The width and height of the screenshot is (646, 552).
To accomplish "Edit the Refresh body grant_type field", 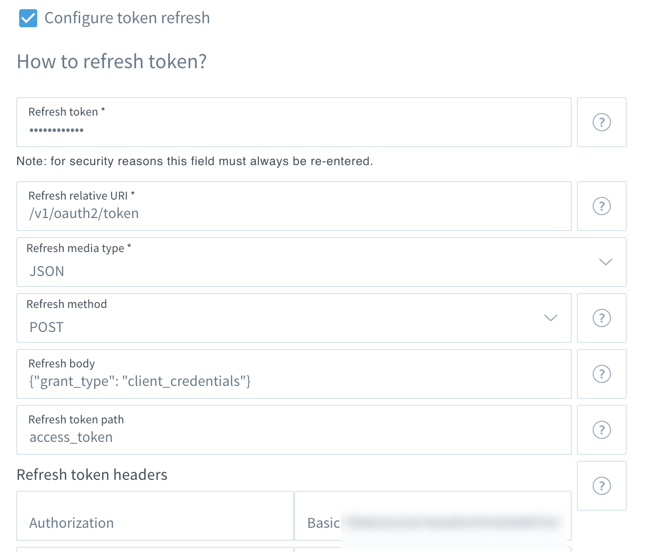I will click(294, 374).
